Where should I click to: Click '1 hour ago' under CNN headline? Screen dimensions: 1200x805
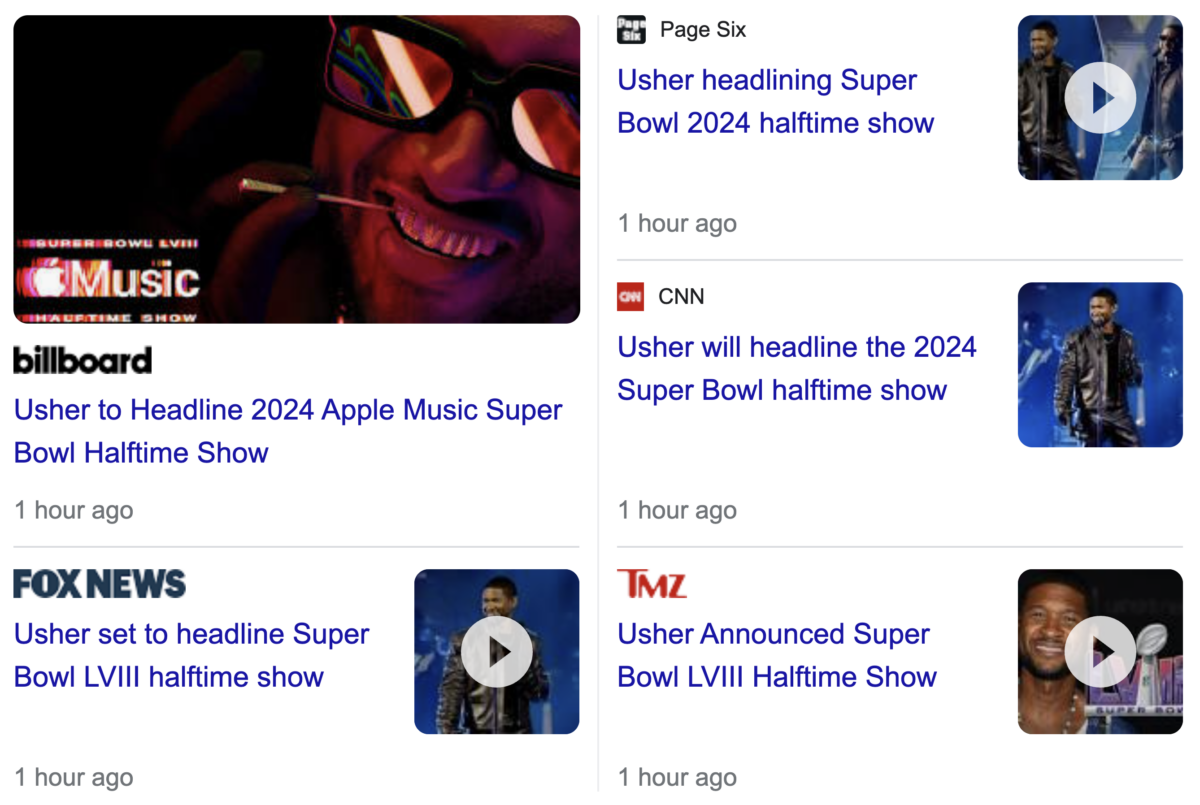[x=677, y=510]
